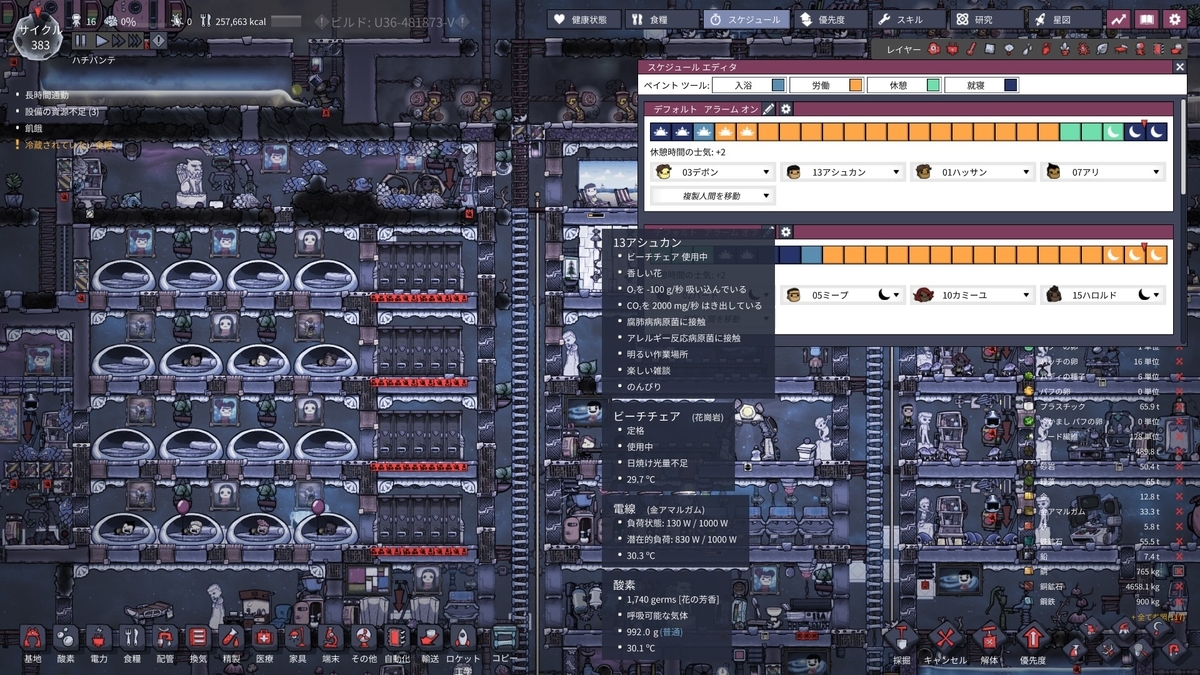Toggle the oxygen overlay layer
1200x675 pixels.
pos(935,49)
